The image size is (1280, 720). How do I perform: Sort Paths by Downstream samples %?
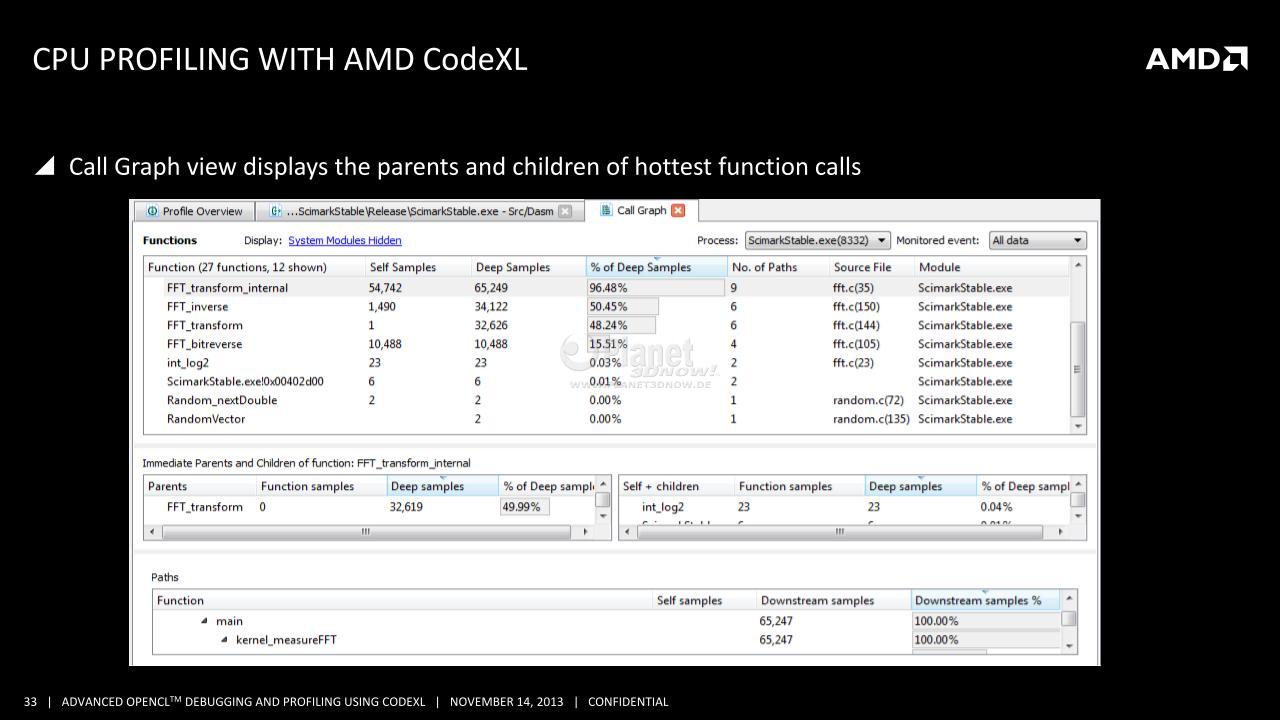pyautogui.click(x=985, y=601)
